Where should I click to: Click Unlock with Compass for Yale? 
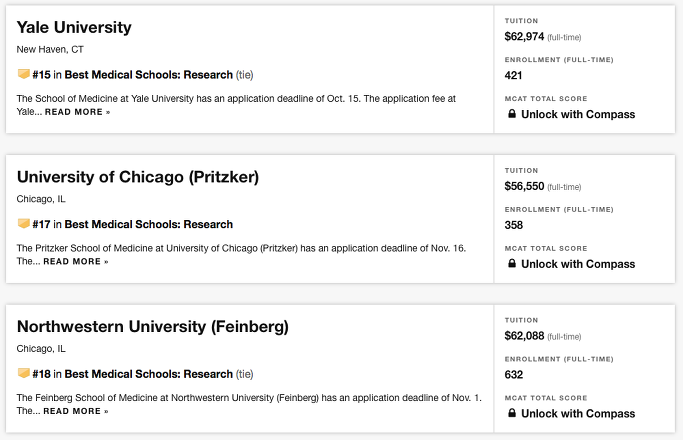coord(578,114)
